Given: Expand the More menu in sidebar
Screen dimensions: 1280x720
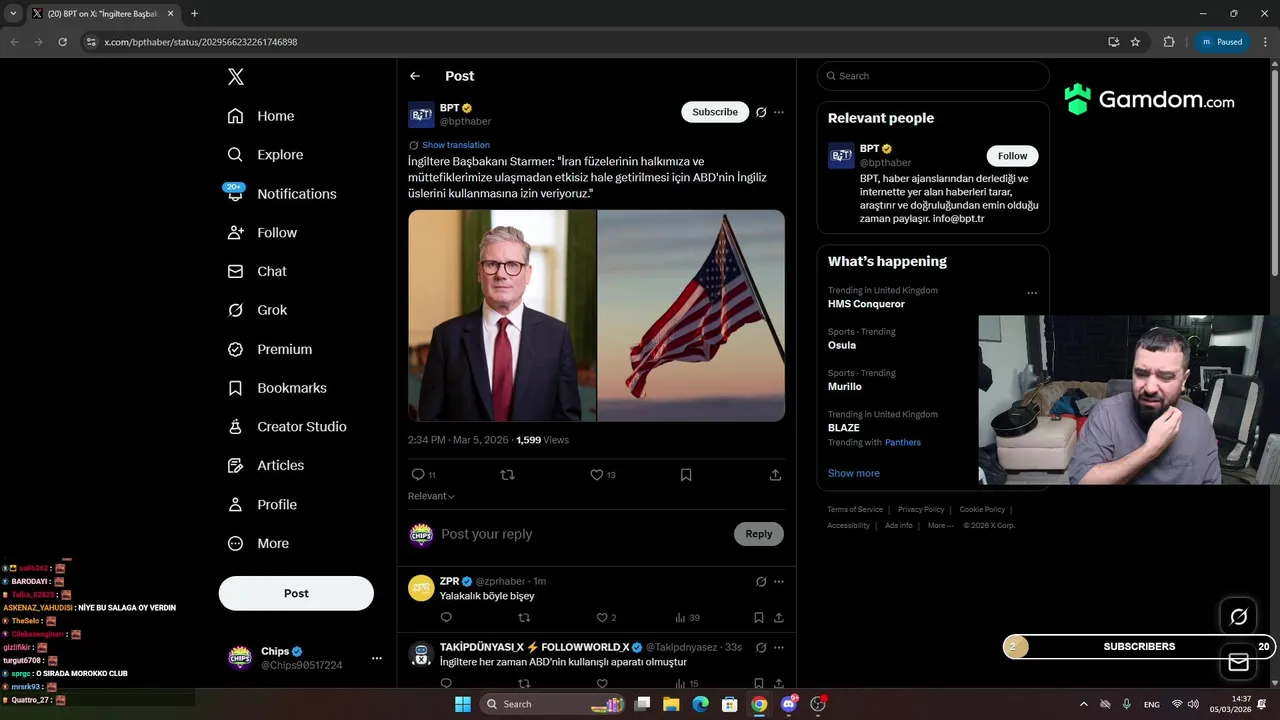Looking at the screenshot, I should [x=258, y=544].
